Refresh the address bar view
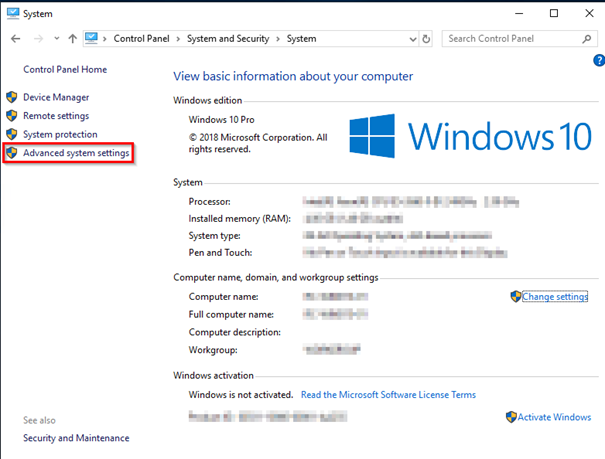Screen dimensions: 605x459 point(427,39)
